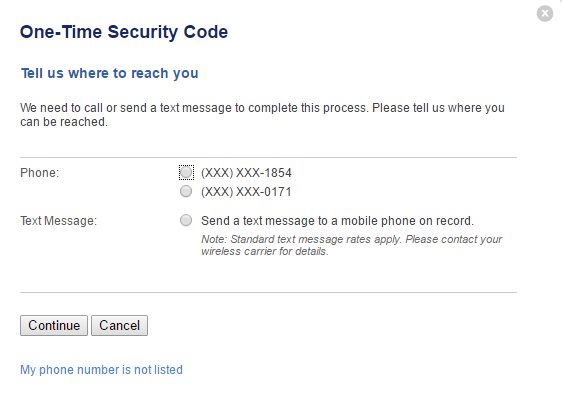Image resolution: width=562 pixels, height=393 pixels.
Task: Select the send text message radio option
Action: tap(186, 220)
